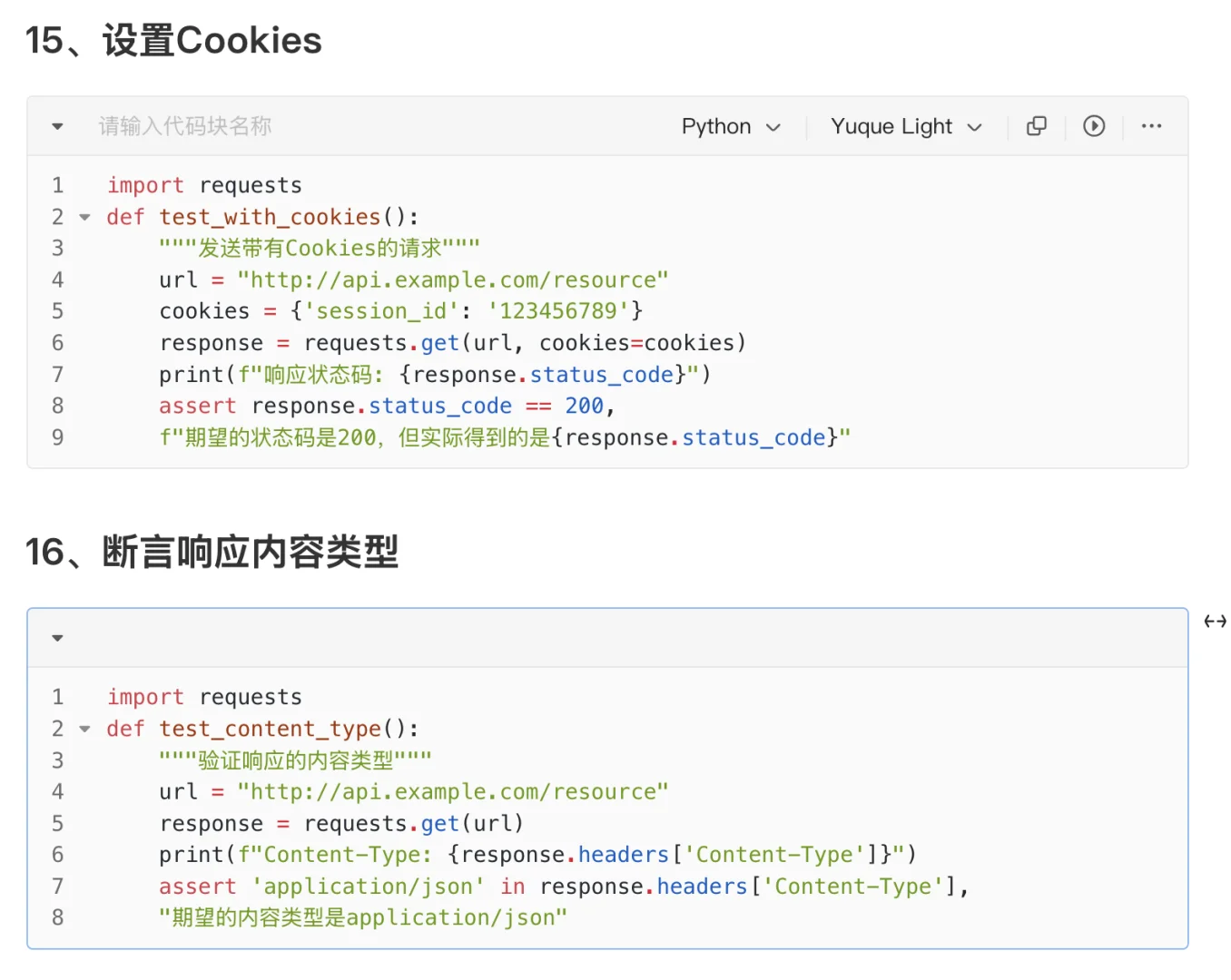This screenshot has width=1231, height=980.
Task: Place cursor on the cookies session_id line
Action: [x=400, y=311]
